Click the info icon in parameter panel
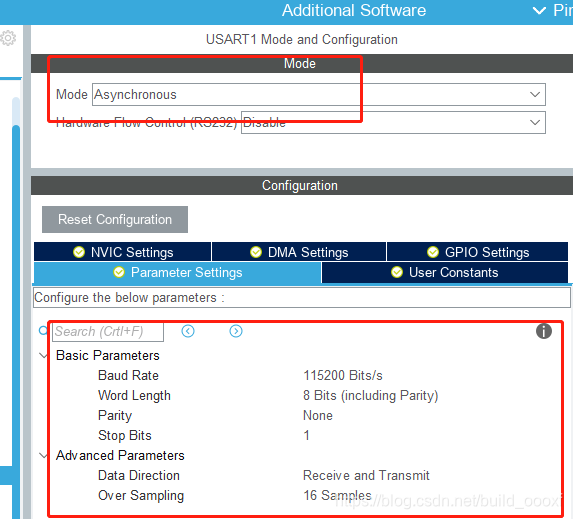Image resolution: width=573 pixels, height=519 pixels. [x=543, y=331]
